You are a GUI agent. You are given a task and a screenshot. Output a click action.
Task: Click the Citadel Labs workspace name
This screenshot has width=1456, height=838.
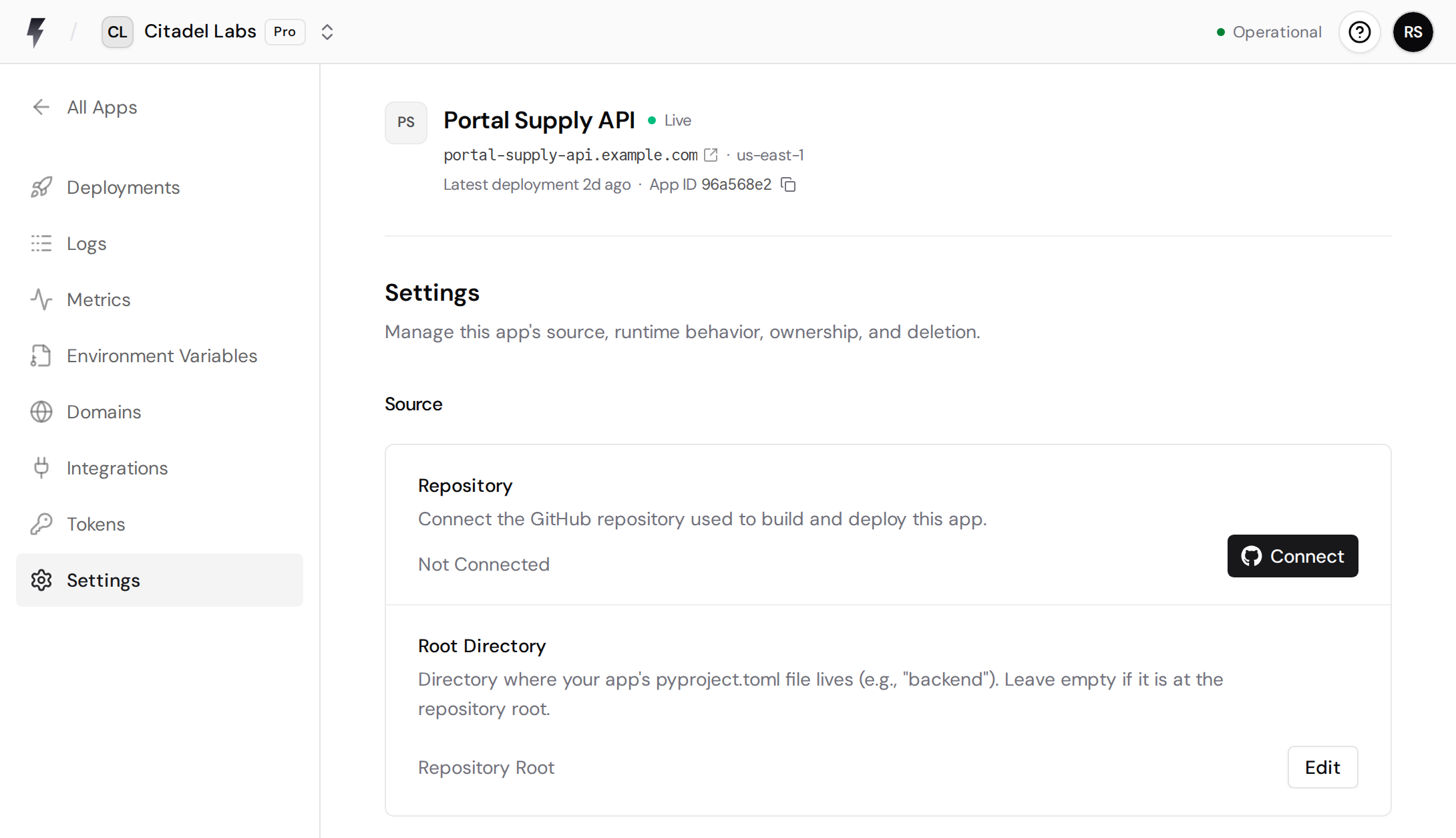pos(200,31)
